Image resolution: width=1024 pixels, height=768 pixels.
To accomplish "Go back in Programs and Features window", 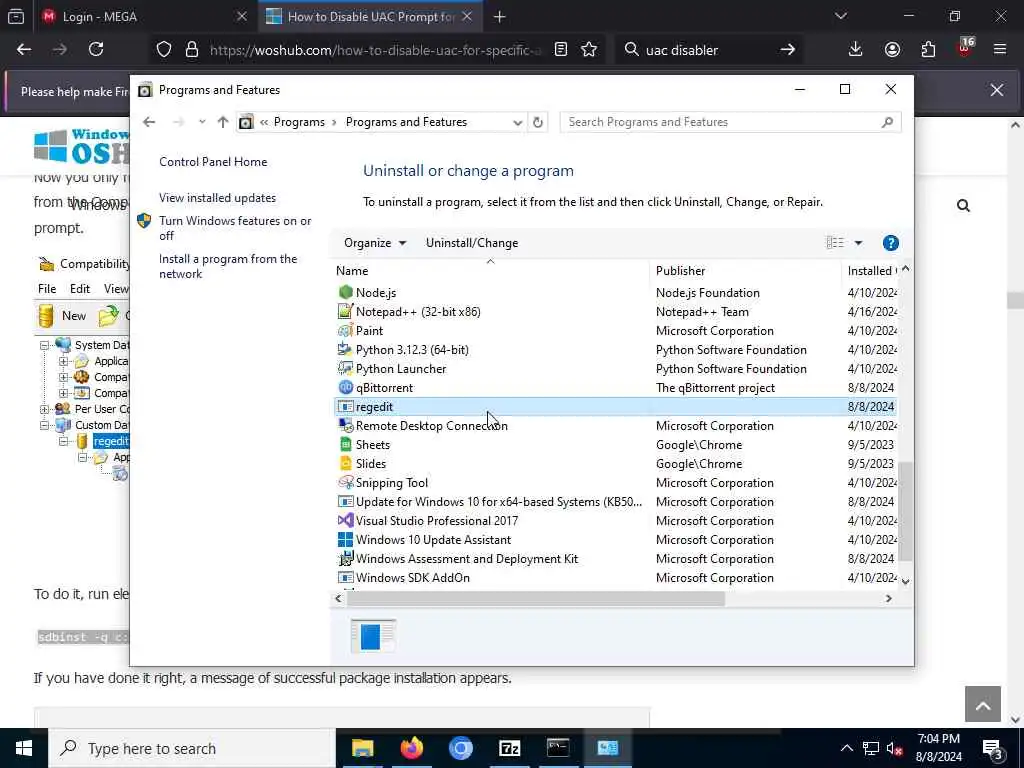I will coord(149,122).
